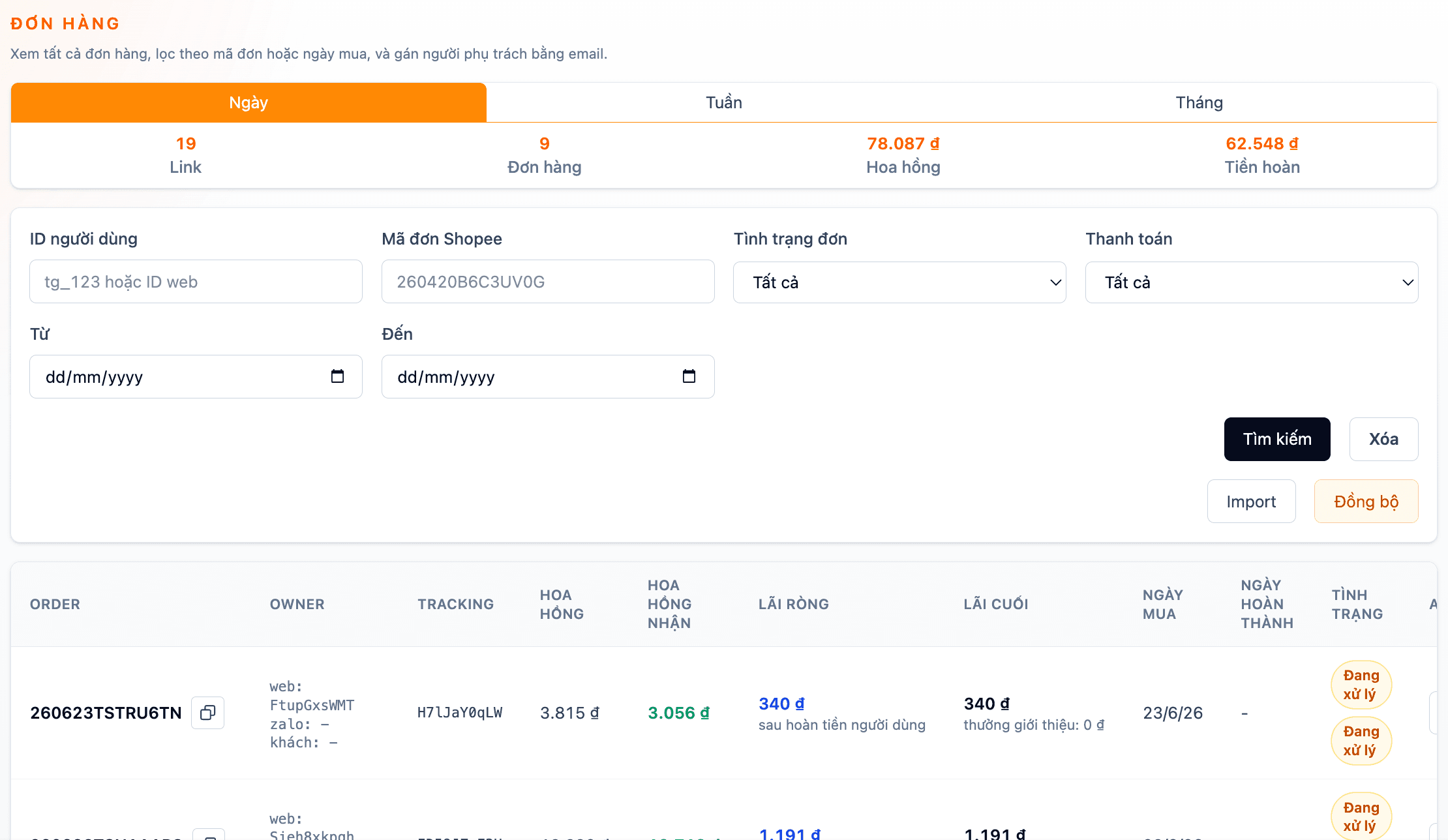Click tracking code H7lJaY0qLW
The height and width of the screenshot is (840, 1448).
click(460, 713)
